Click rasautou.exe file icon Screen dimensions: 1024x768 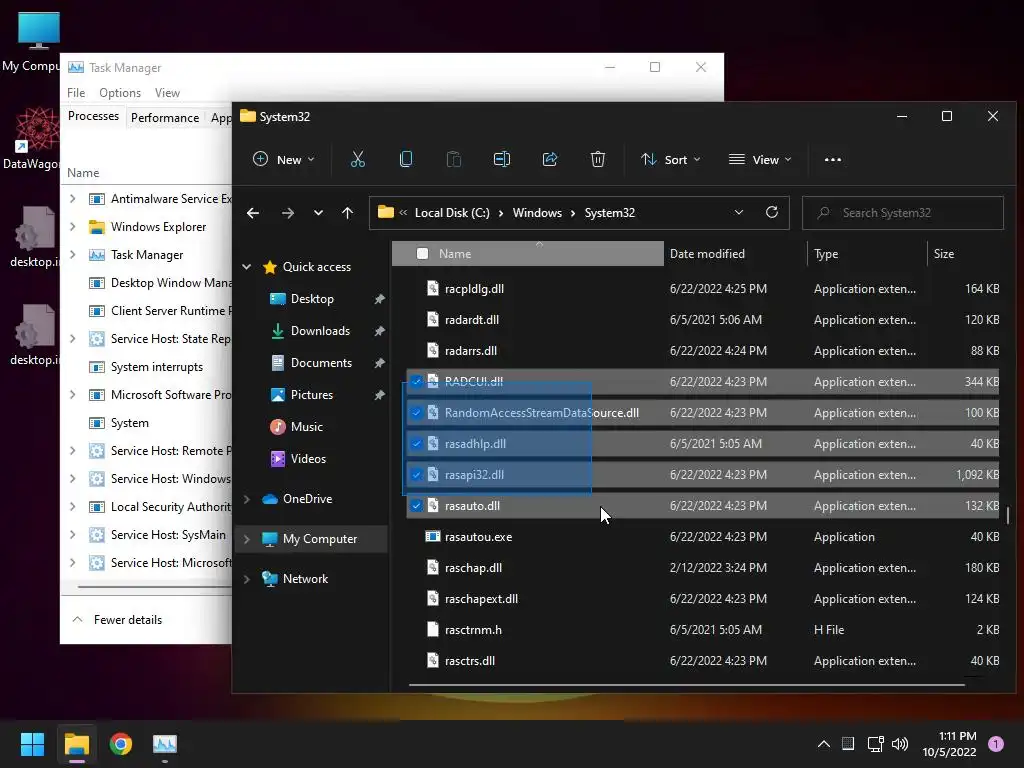point(432,537)
